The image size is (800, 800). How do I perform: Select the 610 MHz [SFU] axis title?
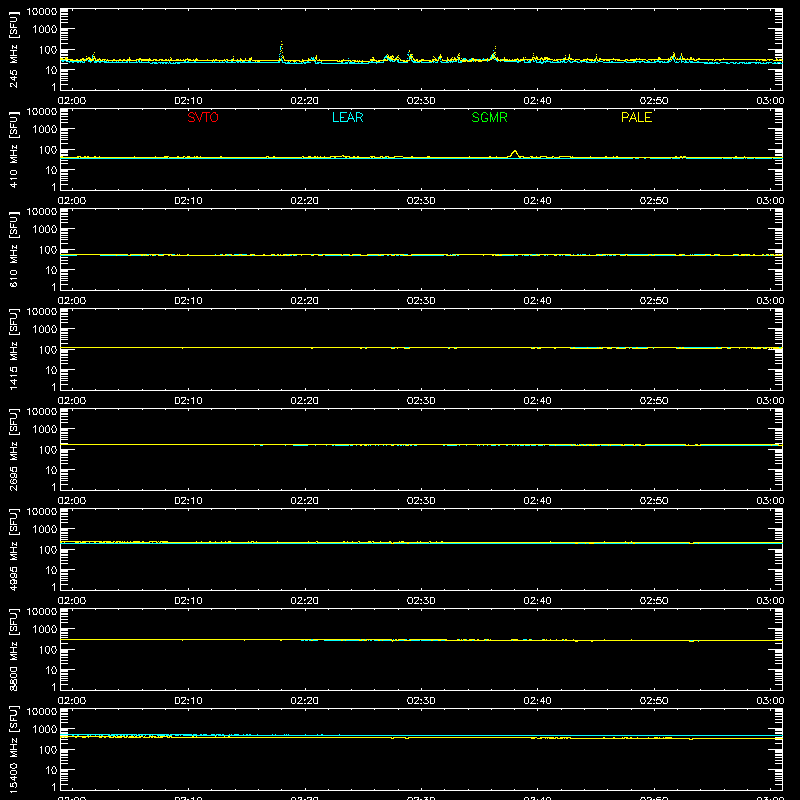click(13, 249)
